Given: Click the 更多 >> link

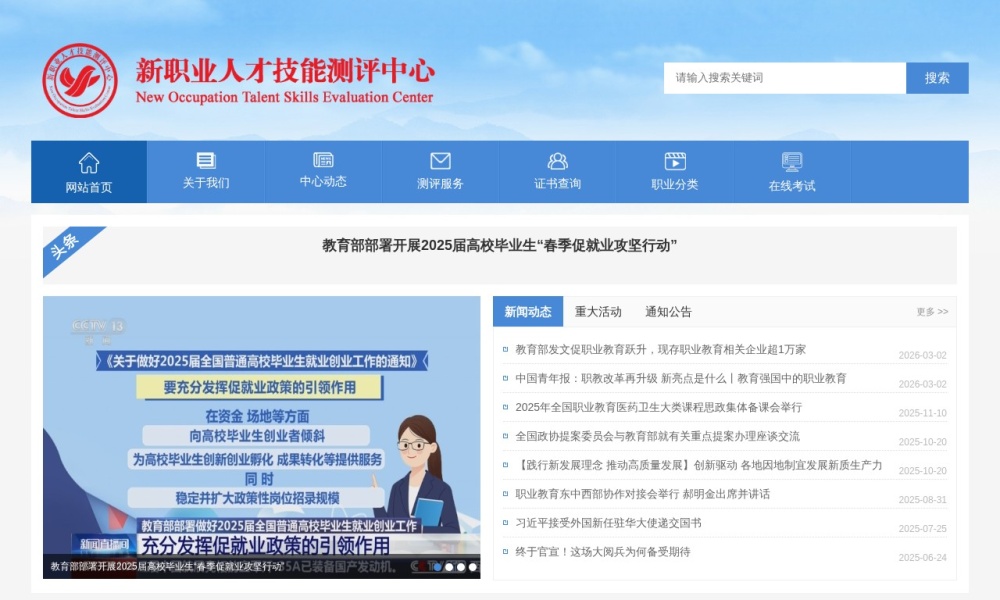Looking at the screenshot, I should 932,312.
